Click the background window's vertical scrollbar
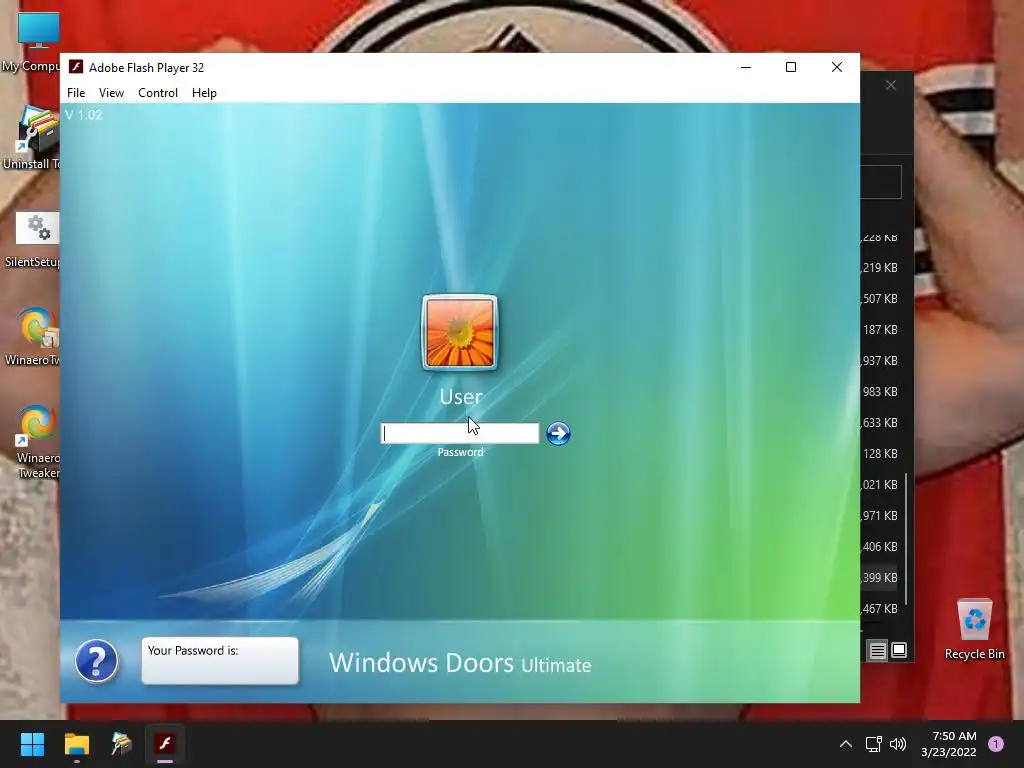Image resolution: width=1024 pixels, height=768 pixels. click(906, 539)
